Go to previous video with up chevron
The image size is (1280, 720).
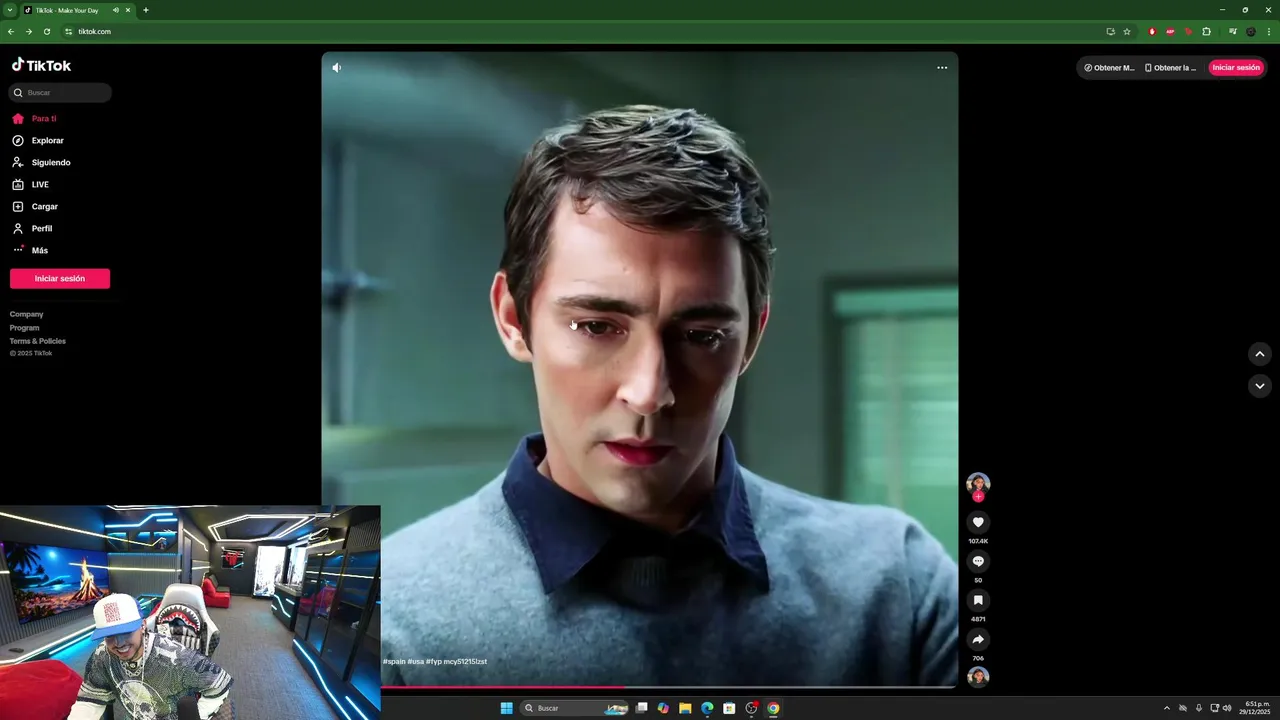1260,354
